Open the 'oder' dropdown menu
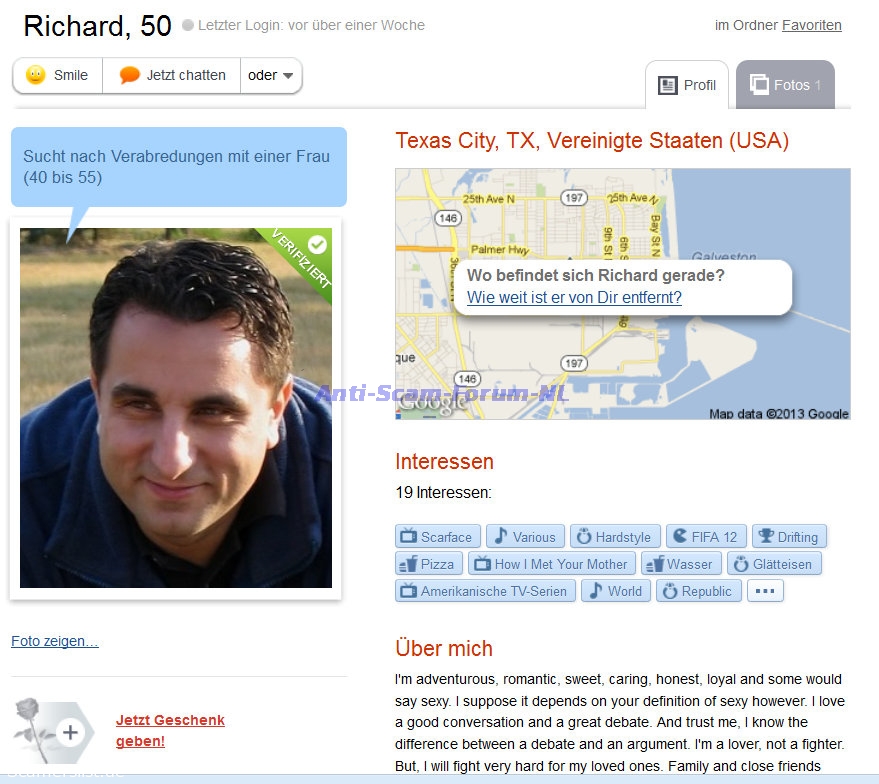879x784 pixels. [x=271, y=75]
